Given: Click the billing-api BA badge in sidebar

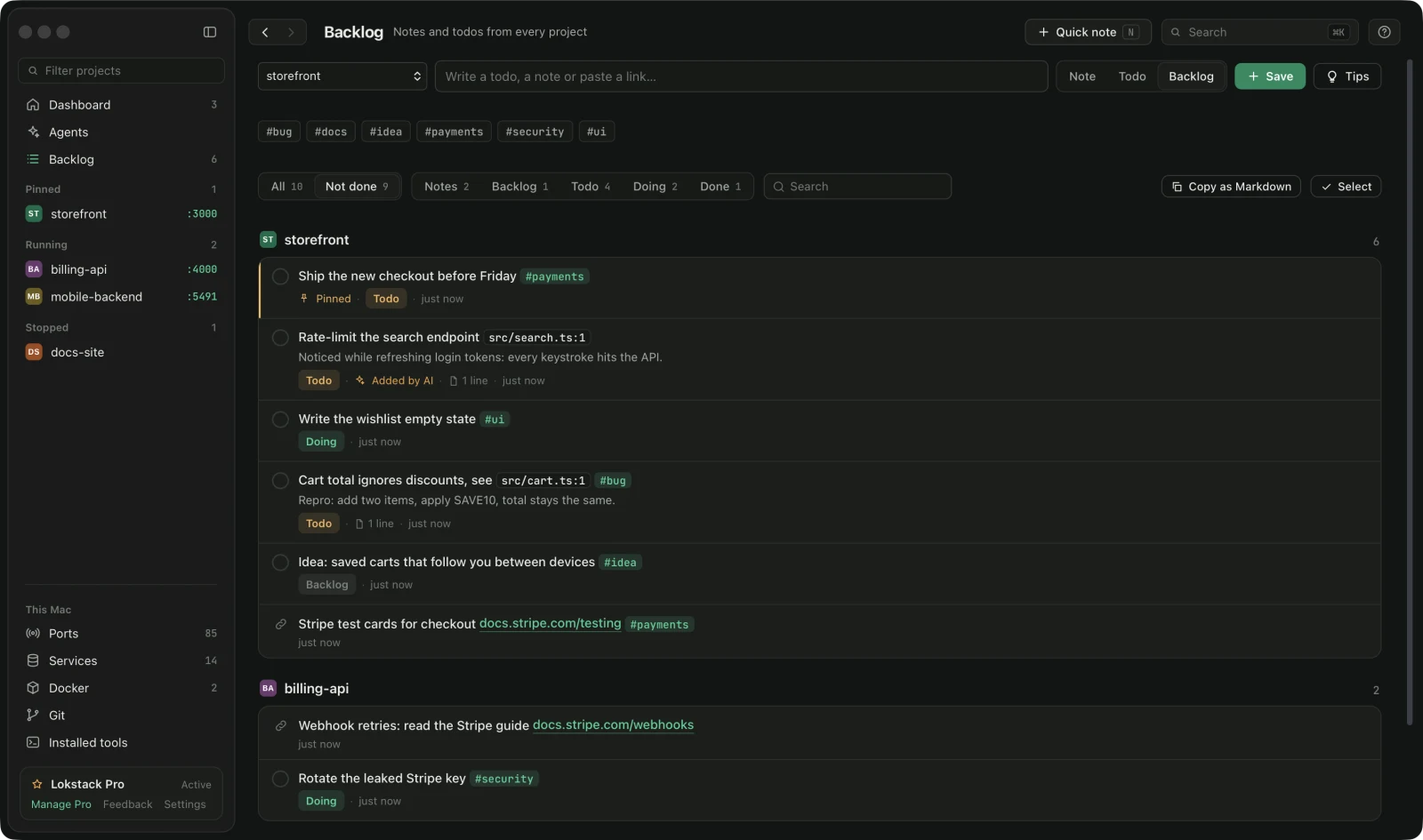Looking at the screenshot, I should pyautogui.click(x=34, y=269).
